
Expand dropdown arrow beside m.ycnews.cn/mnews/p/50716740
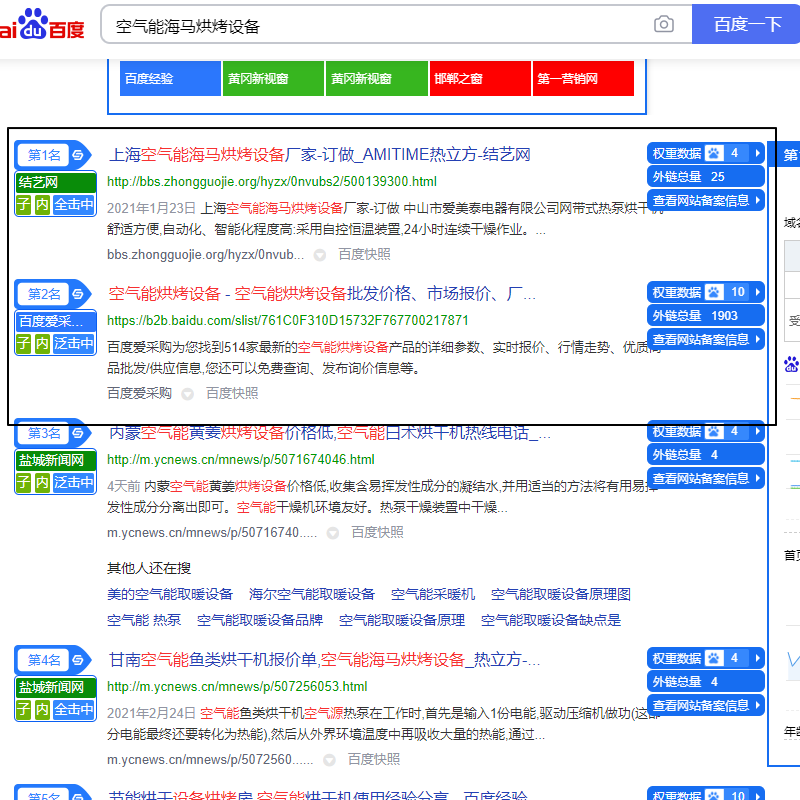[x=333, y=533]
